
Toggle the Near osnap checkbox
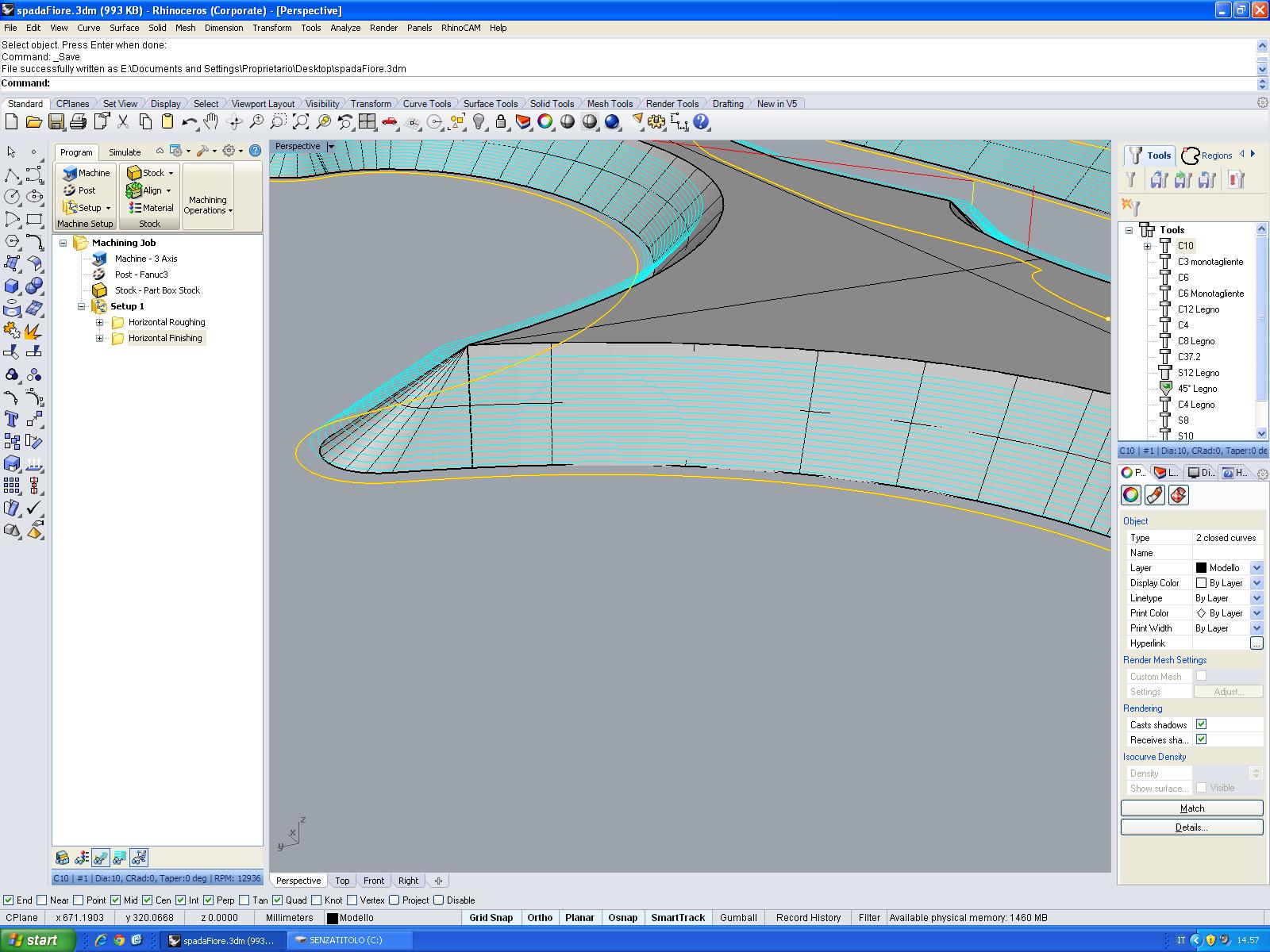pyautogui.click(x=42, y=900)
